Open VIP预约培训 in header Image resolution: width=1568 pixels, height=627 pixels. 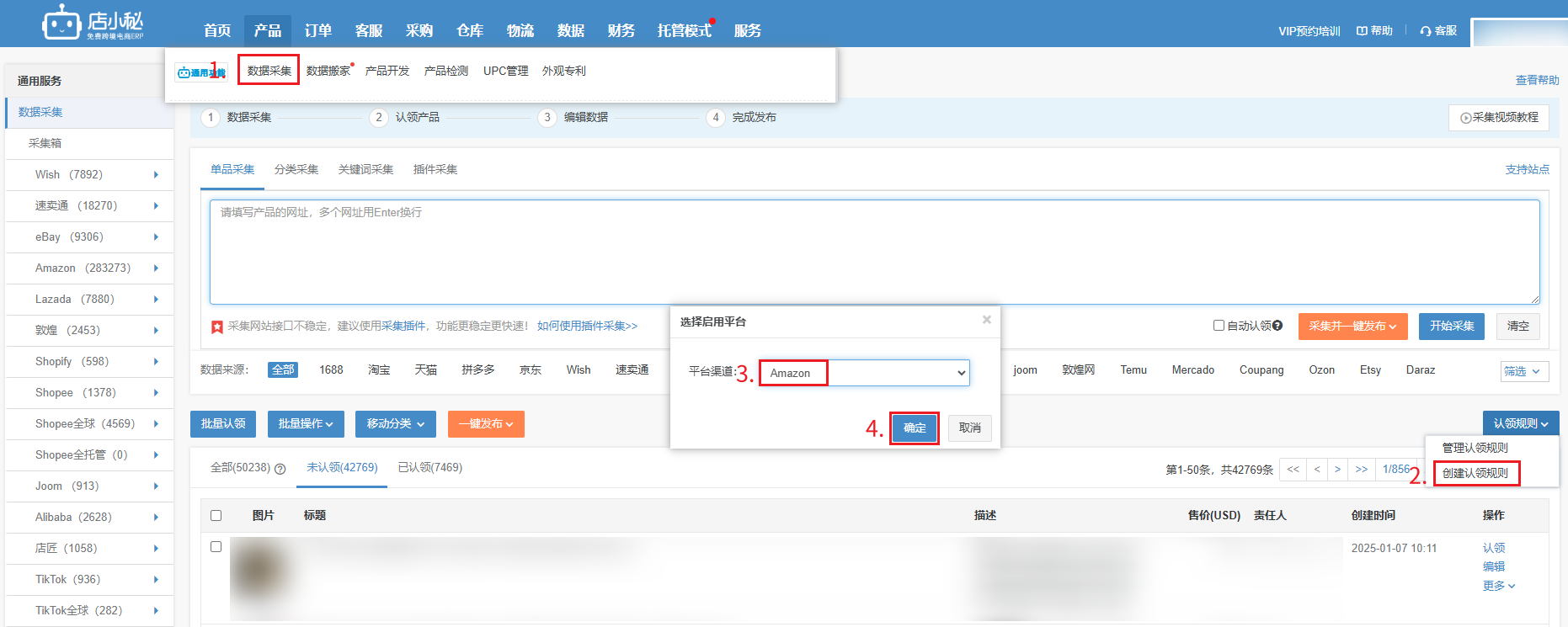tap(1309, 31)
